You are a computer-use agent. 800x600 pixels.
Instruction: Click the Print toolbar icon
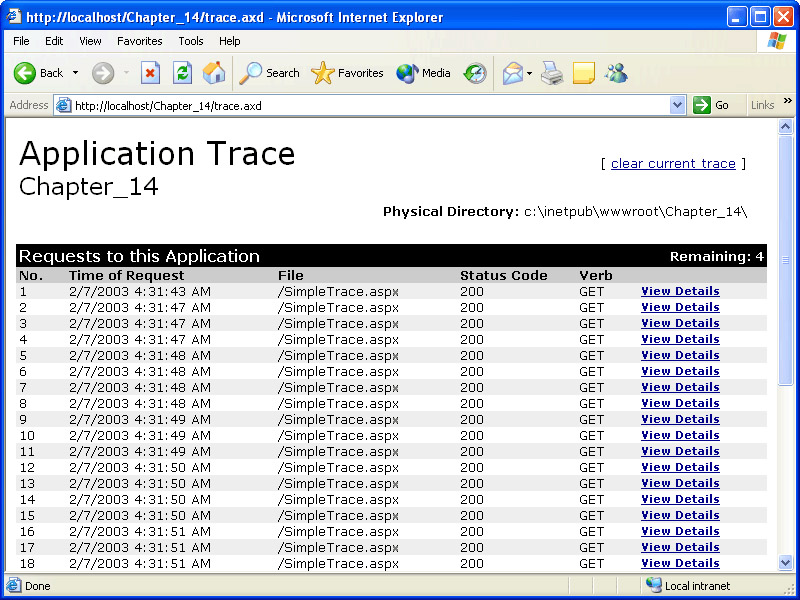coord(552,73)
